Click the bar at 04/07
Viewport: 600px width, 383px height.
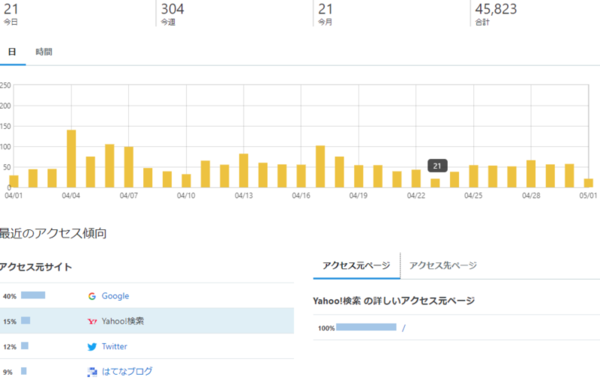click(129, 167)
